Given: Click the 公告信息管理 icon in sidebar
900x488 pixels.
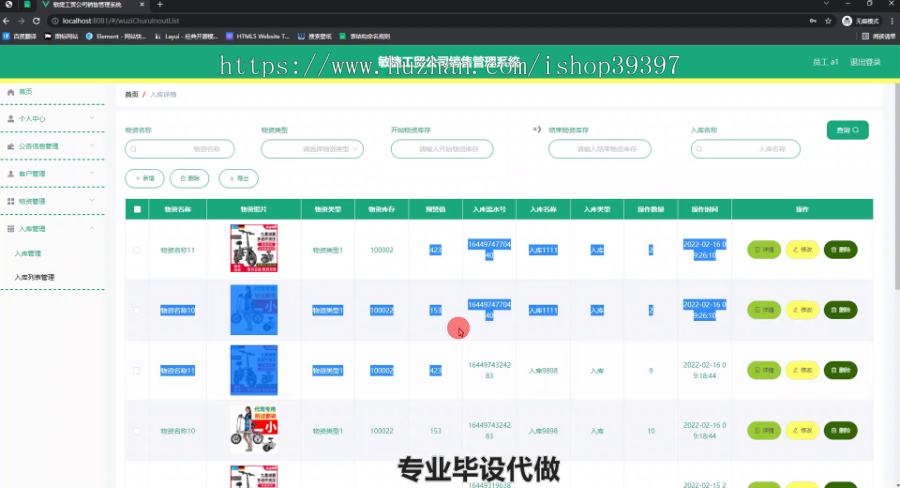Looking at the screenshot, I should 10,146.
